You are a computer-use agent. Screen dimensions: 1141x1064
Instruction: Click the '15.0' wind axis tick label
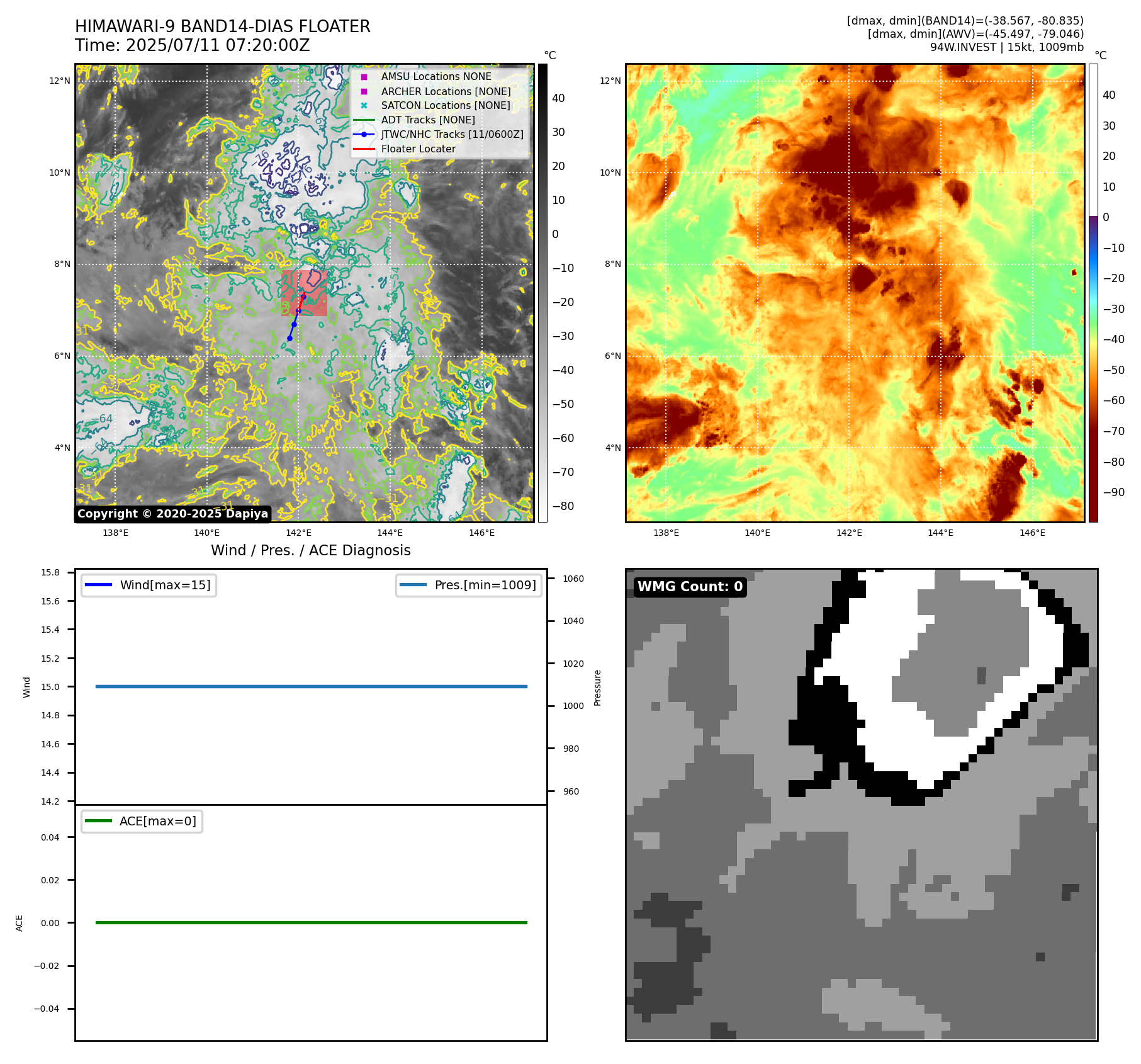pyautogui.click(x=50, y=687)
